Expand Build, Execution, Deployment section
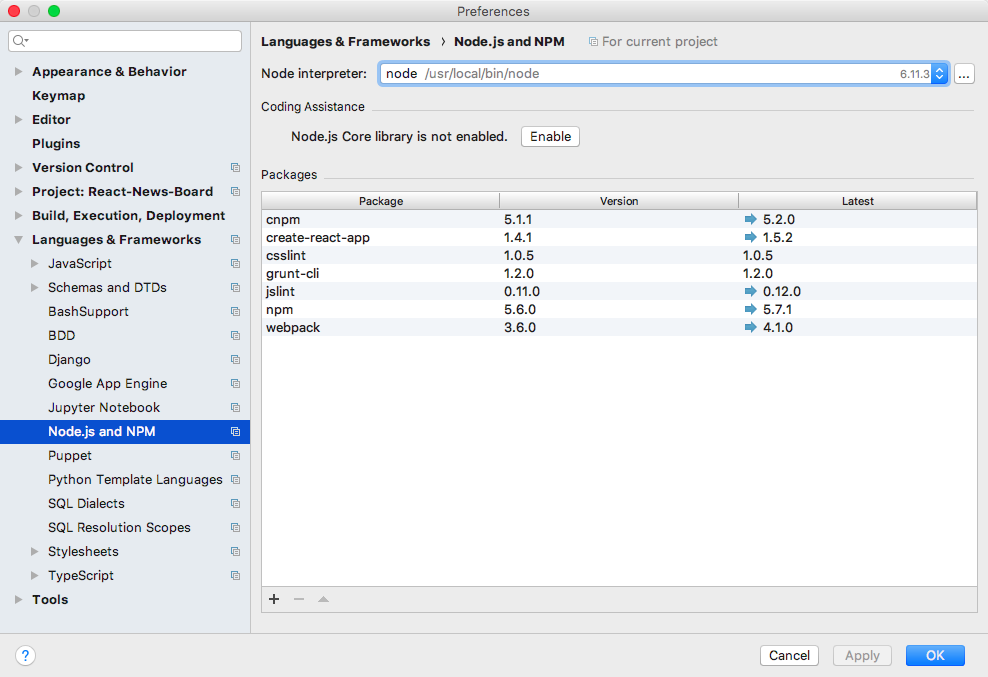Image resolution: width=988 pixels, height=677 pixels. pyautogui.click(x=18, y=216)
